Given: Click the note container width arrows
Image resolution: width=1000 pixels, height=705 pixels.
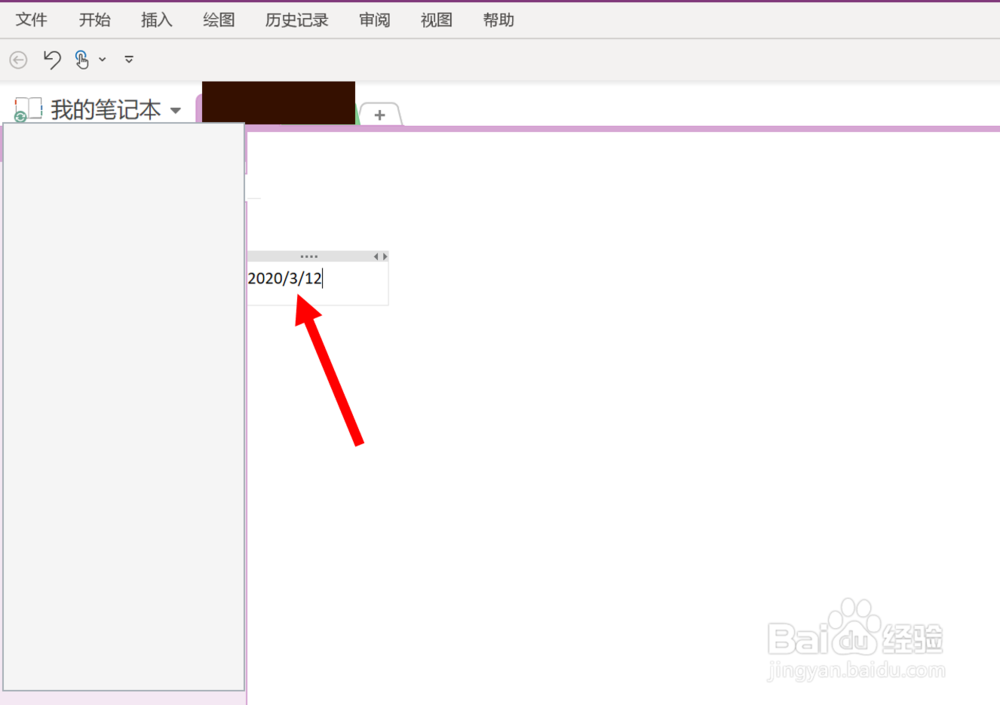Looking at the screenshot, I should coord(380,256).
